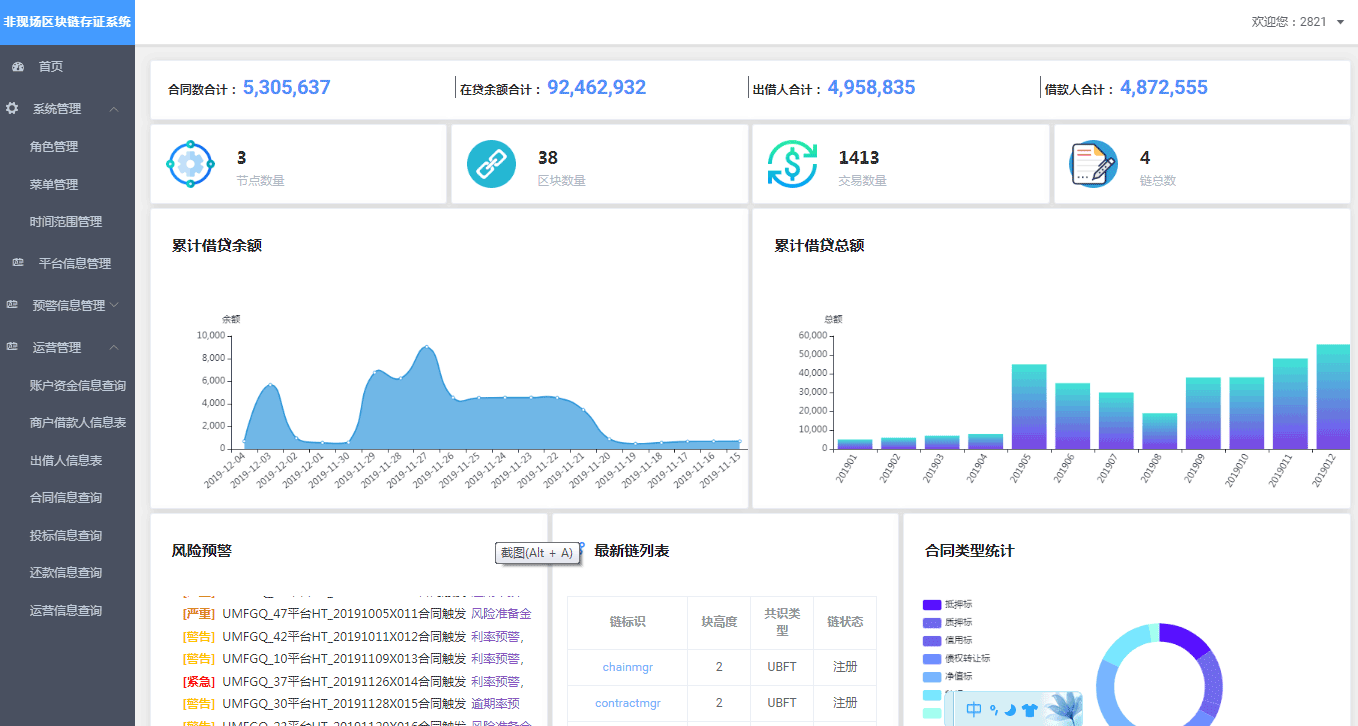Click the 201905 bar in 累计借贷总额 chart
The height and width of the screenshot is (726, 1358).
[1028, 406]
